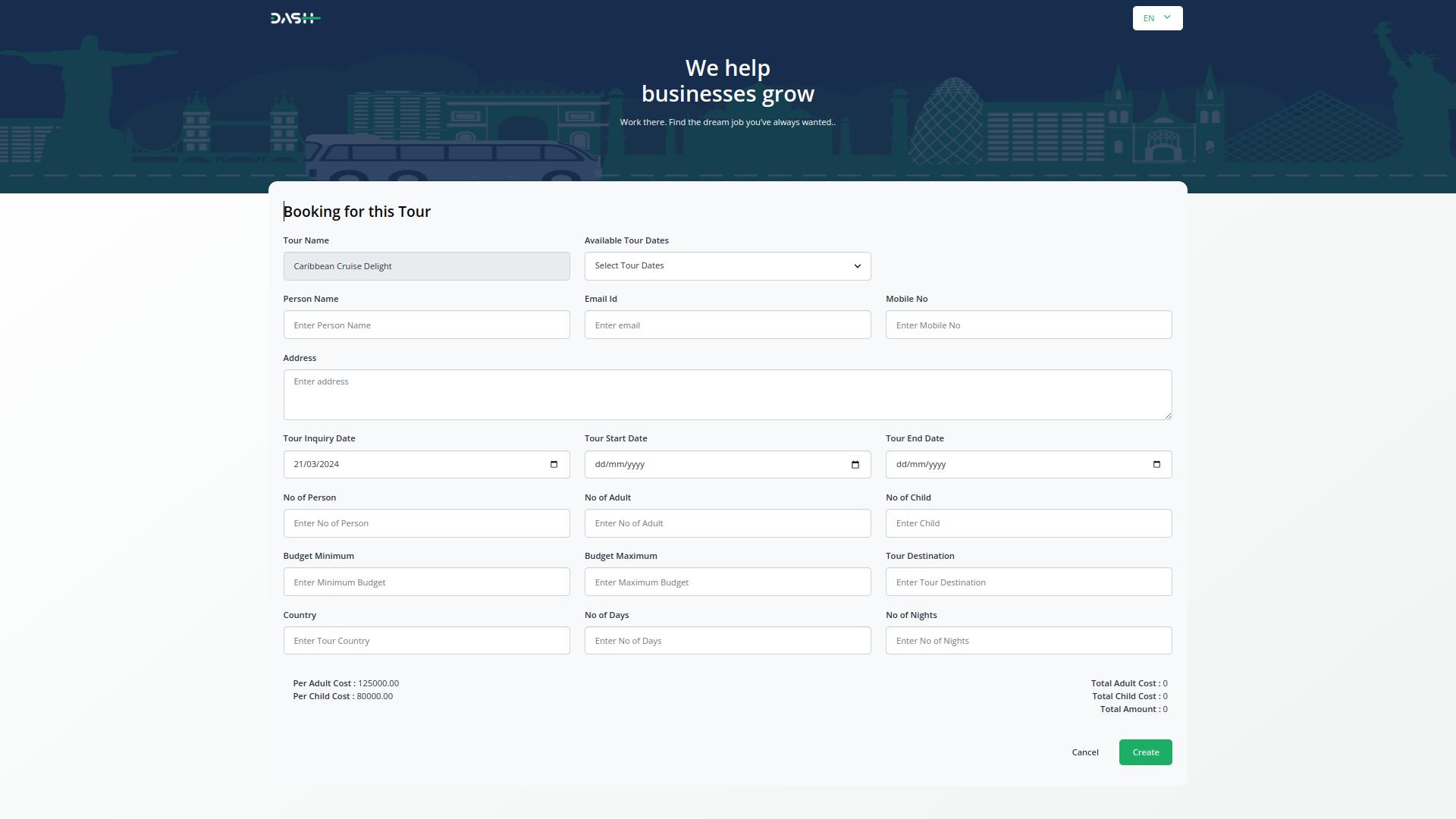The width and height of the screenshot is (1456, 819).
Task: Click the Enter email field
Action: (727, 325)
